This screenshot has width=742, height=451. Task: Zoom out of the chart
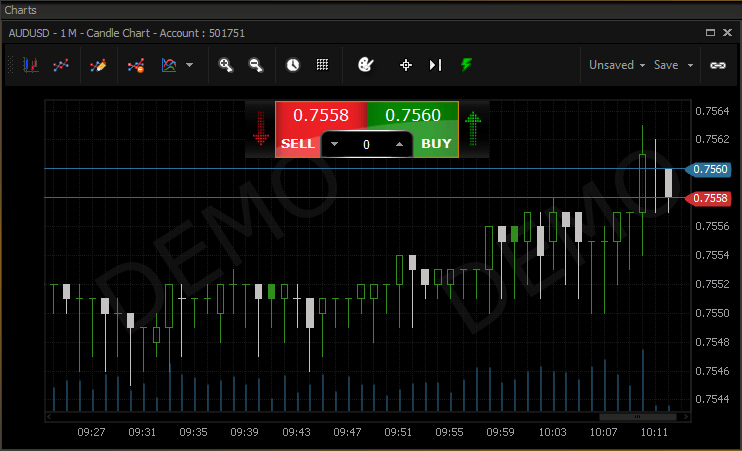(256, 65)
